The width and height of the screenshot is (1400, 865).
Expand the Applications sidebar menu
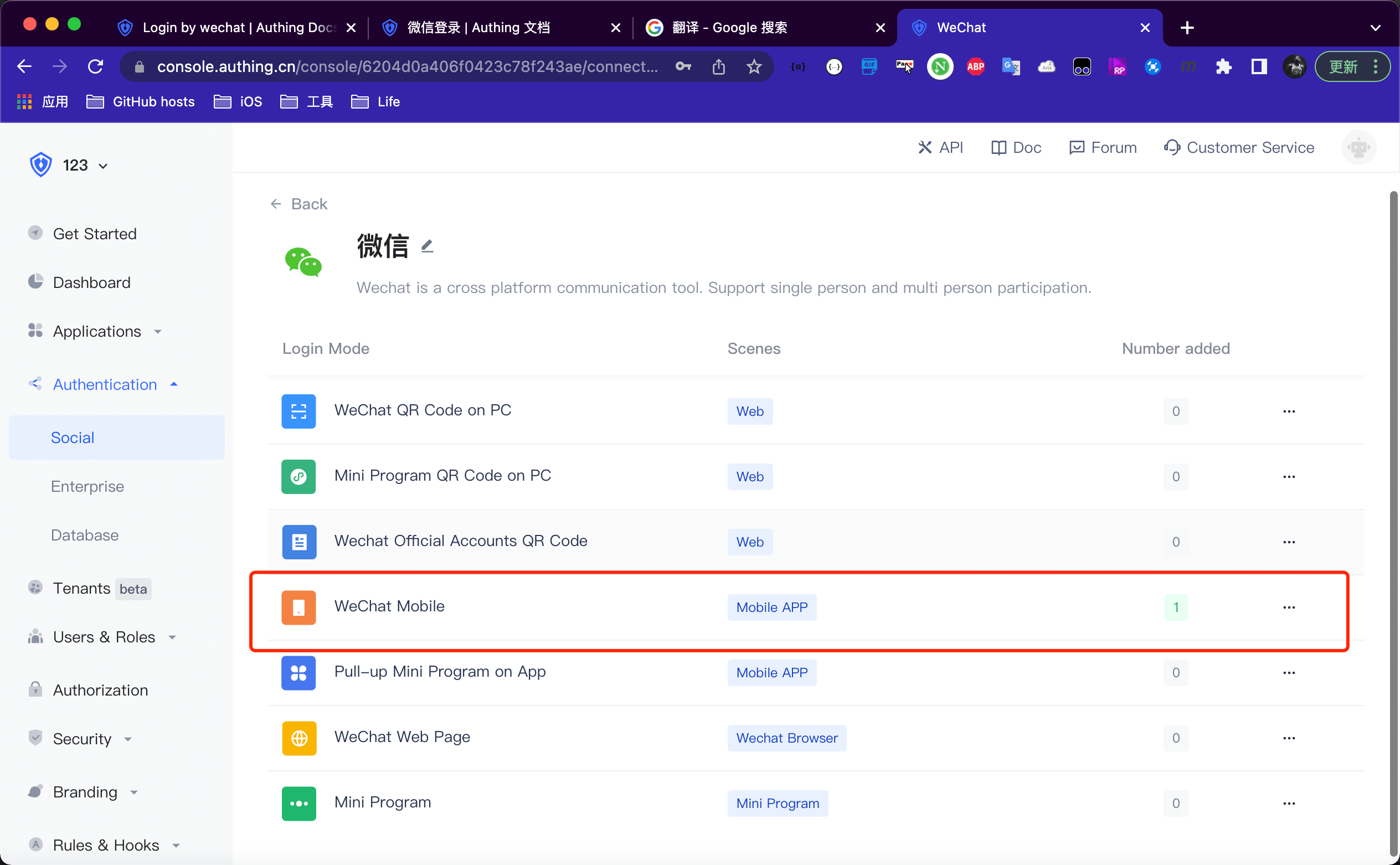[96, 331]
